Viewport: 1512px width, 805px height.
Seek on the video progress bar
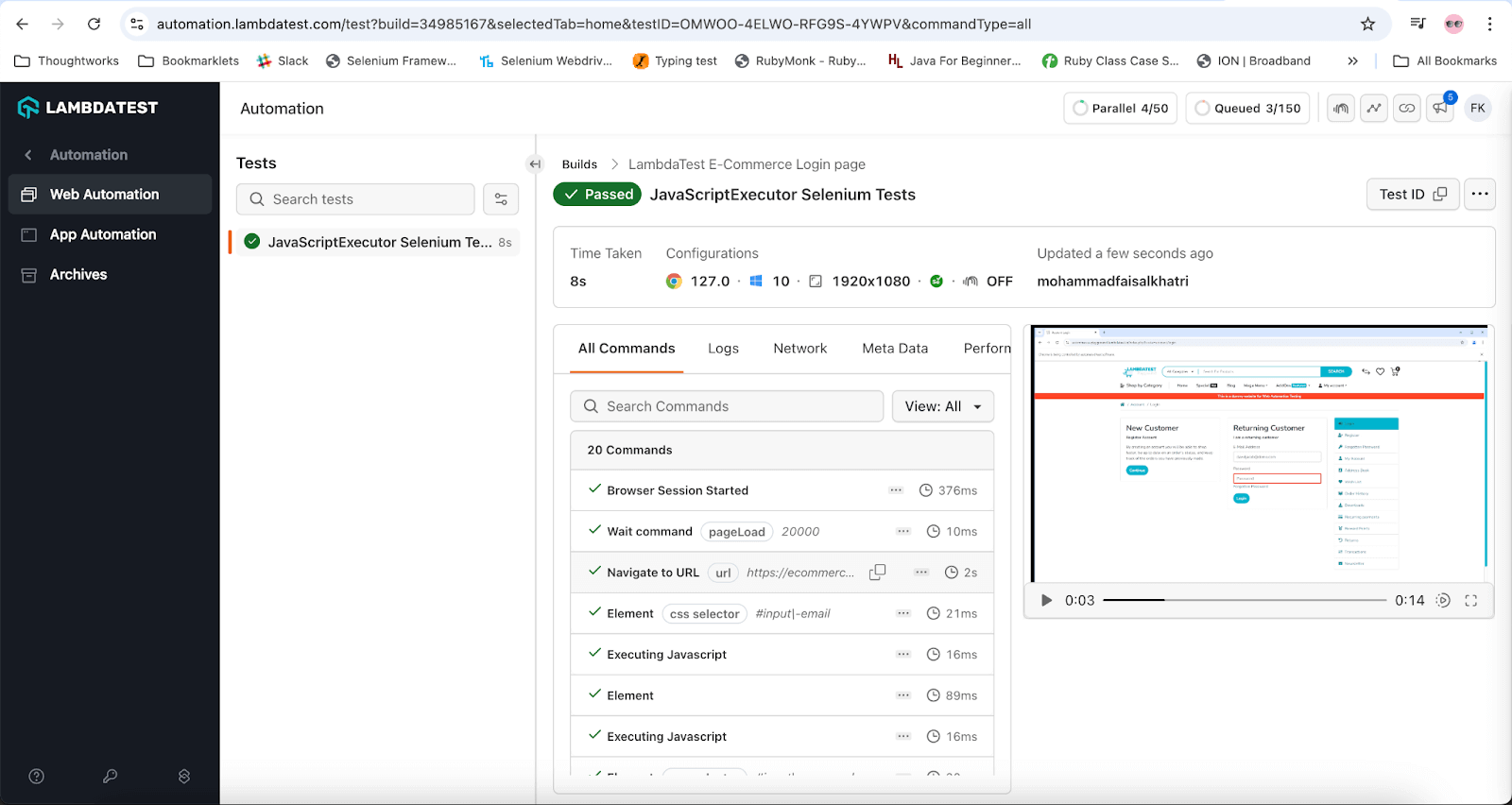coord(1245,600)
